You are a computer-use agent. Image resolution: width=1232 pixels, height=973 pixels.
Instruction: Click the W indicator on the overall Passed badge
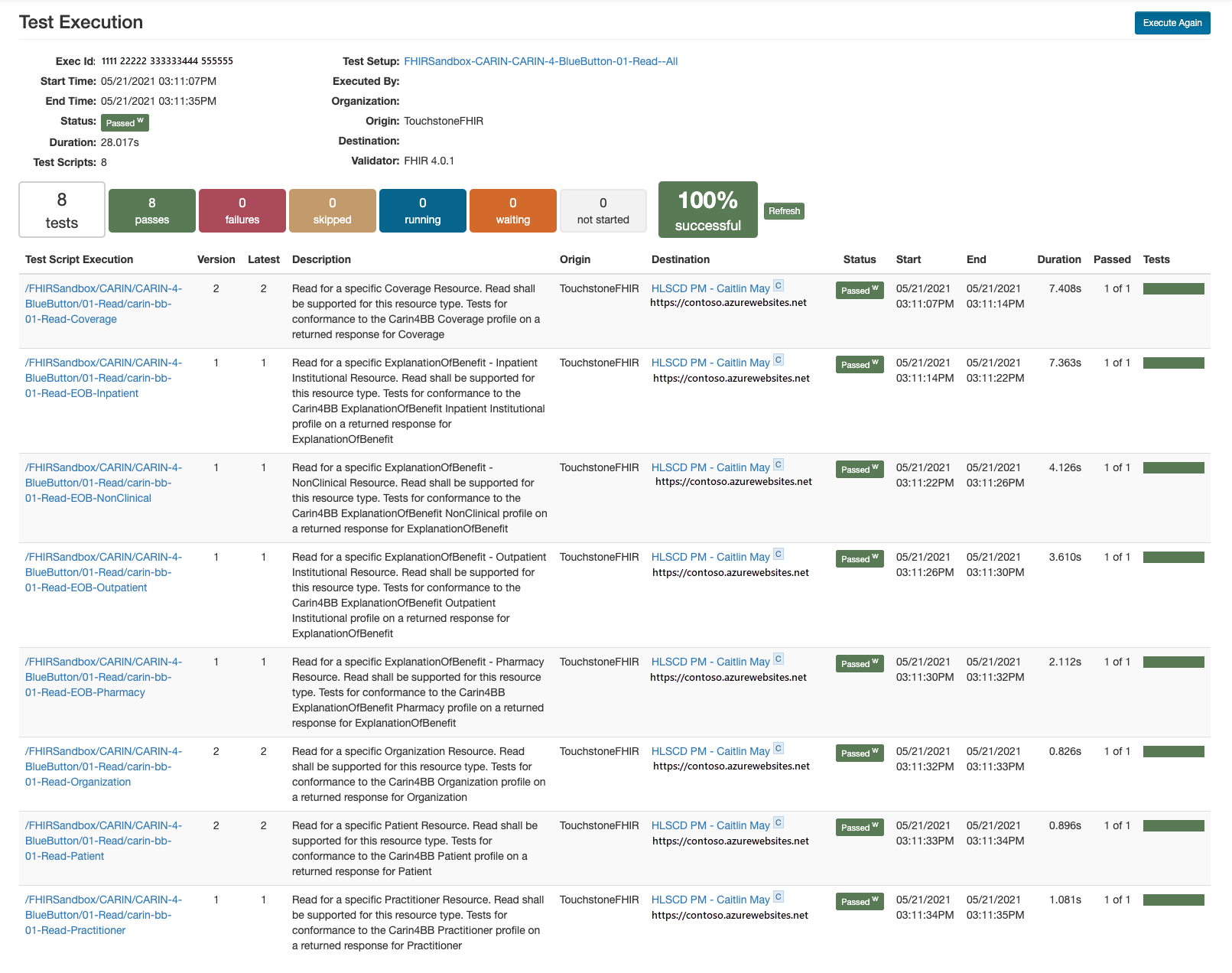[x=140, y=119]
